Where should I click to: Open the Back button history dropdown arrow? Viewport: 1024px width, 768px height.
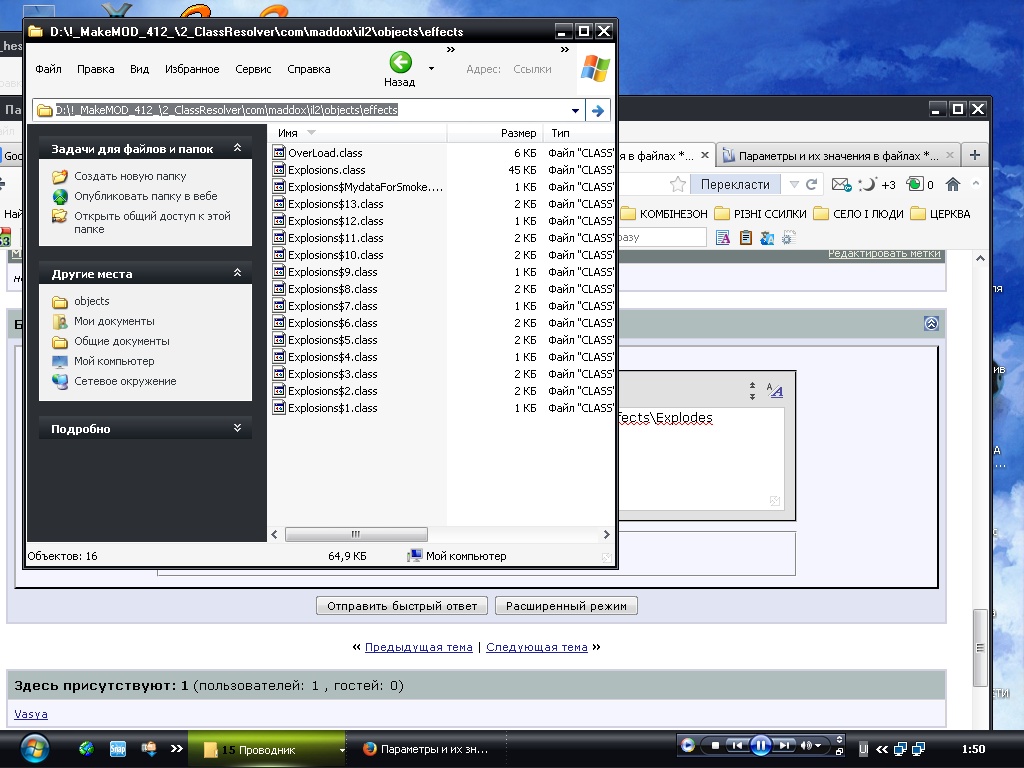[432, 69]
